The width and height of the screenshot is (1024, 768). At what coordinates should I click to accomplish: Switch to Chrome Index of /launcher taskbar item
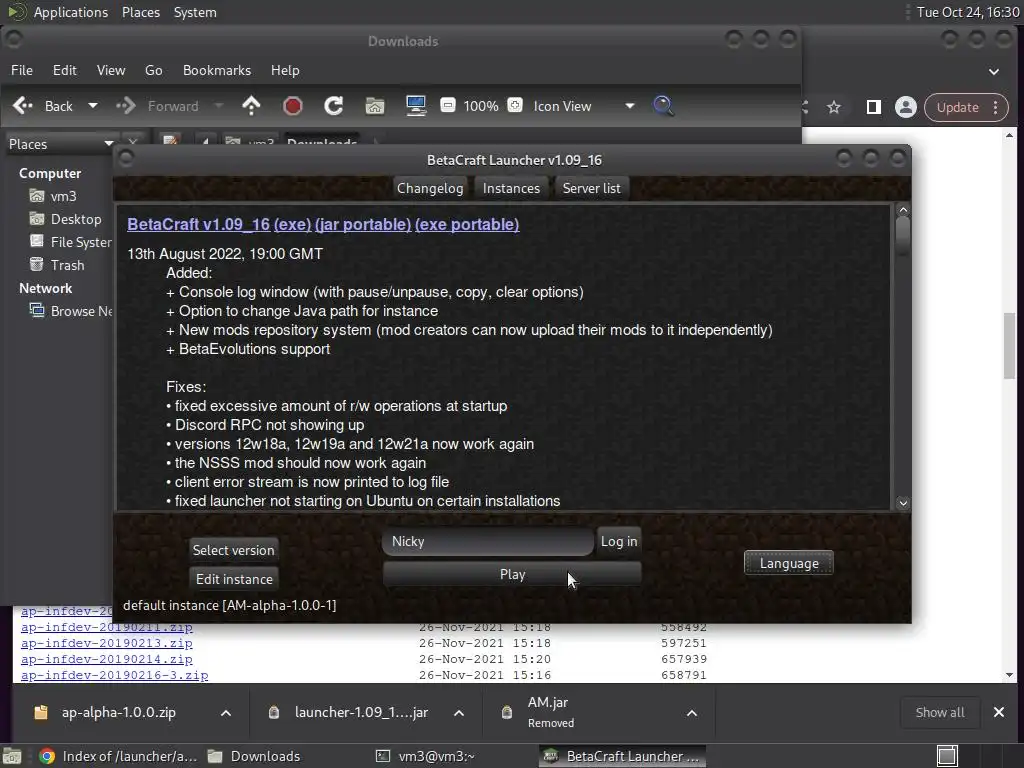[118, 756]
